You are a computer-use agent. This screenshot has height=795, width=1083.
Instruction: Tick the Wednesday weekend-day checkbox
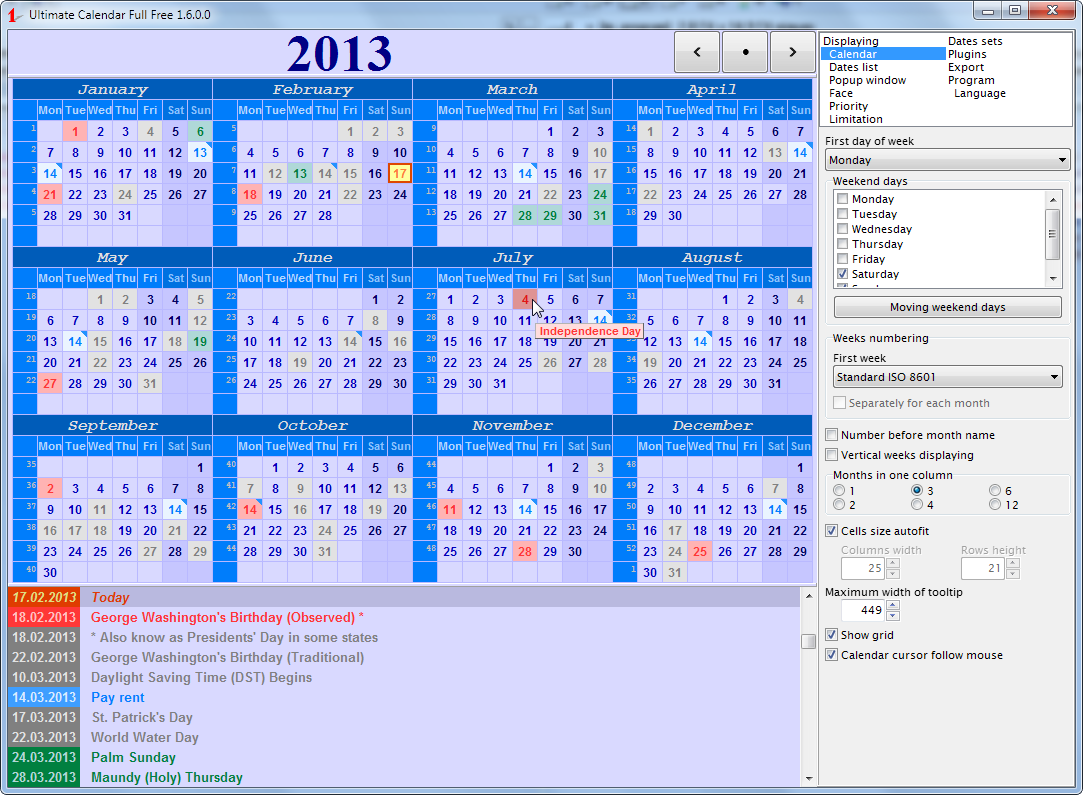[x=843, y=229]
